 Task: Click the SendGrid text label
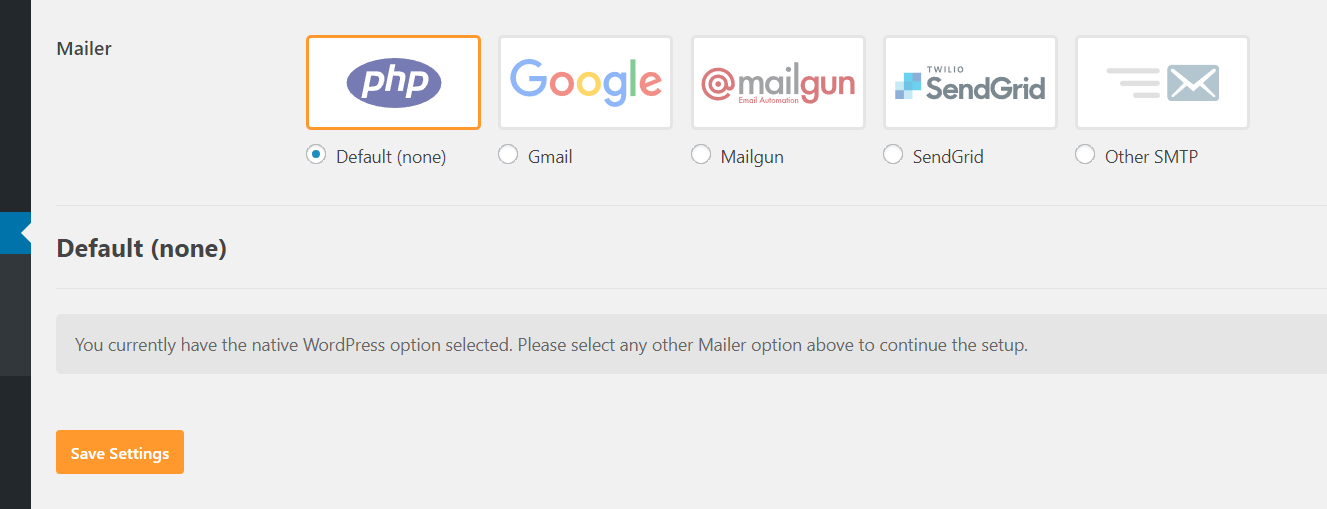948,157
